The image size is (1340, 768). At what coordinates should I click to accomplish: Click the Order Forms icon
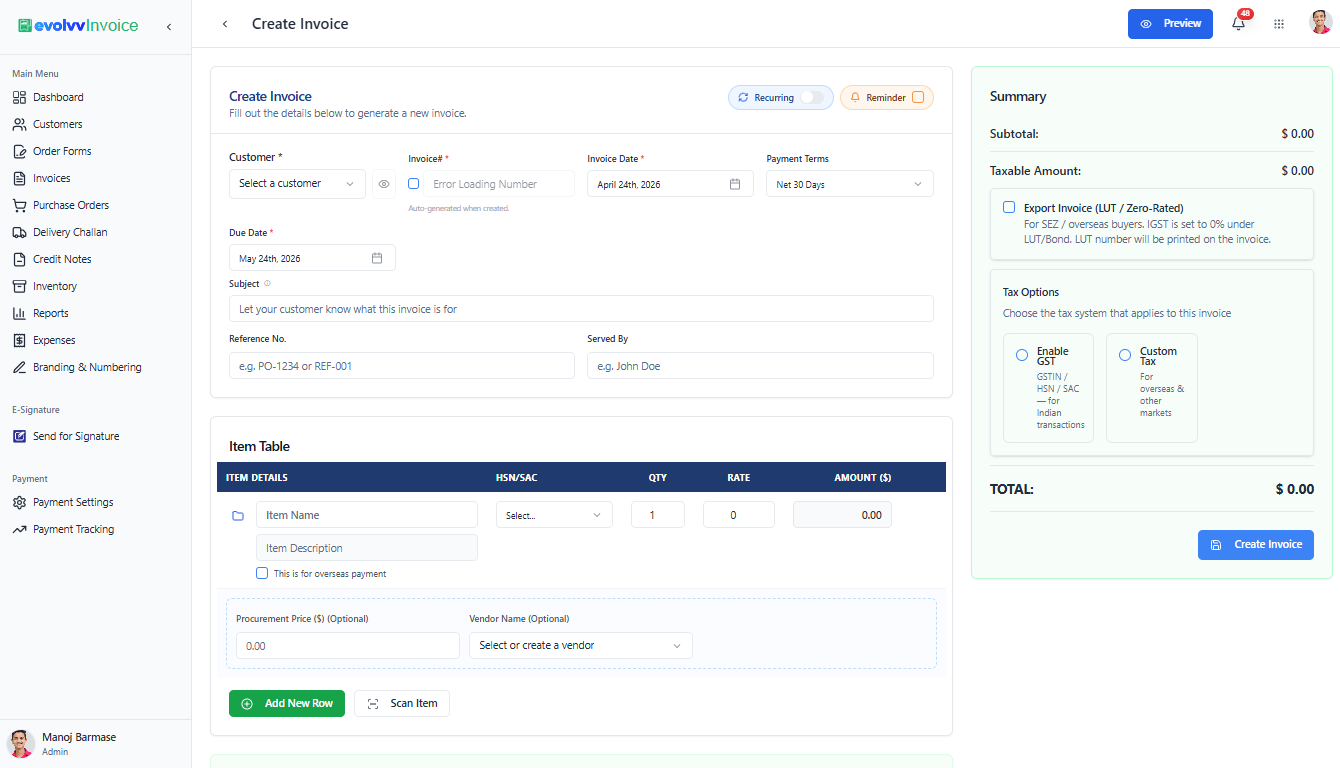coord(19,151)
